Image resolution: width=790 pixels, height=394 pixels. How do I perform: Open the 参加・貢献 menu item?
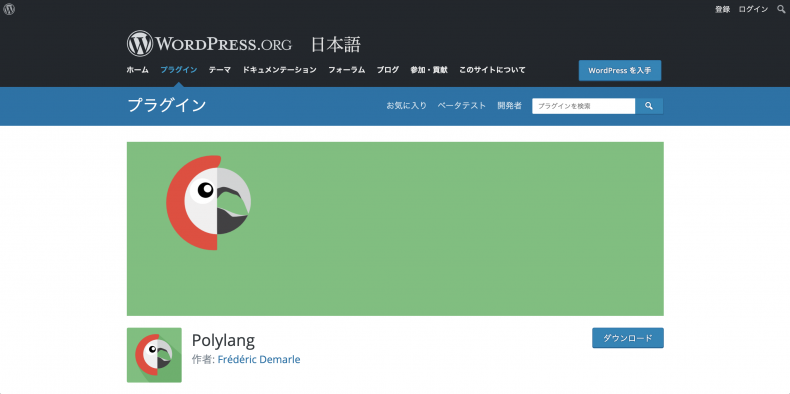click(429, 70)
